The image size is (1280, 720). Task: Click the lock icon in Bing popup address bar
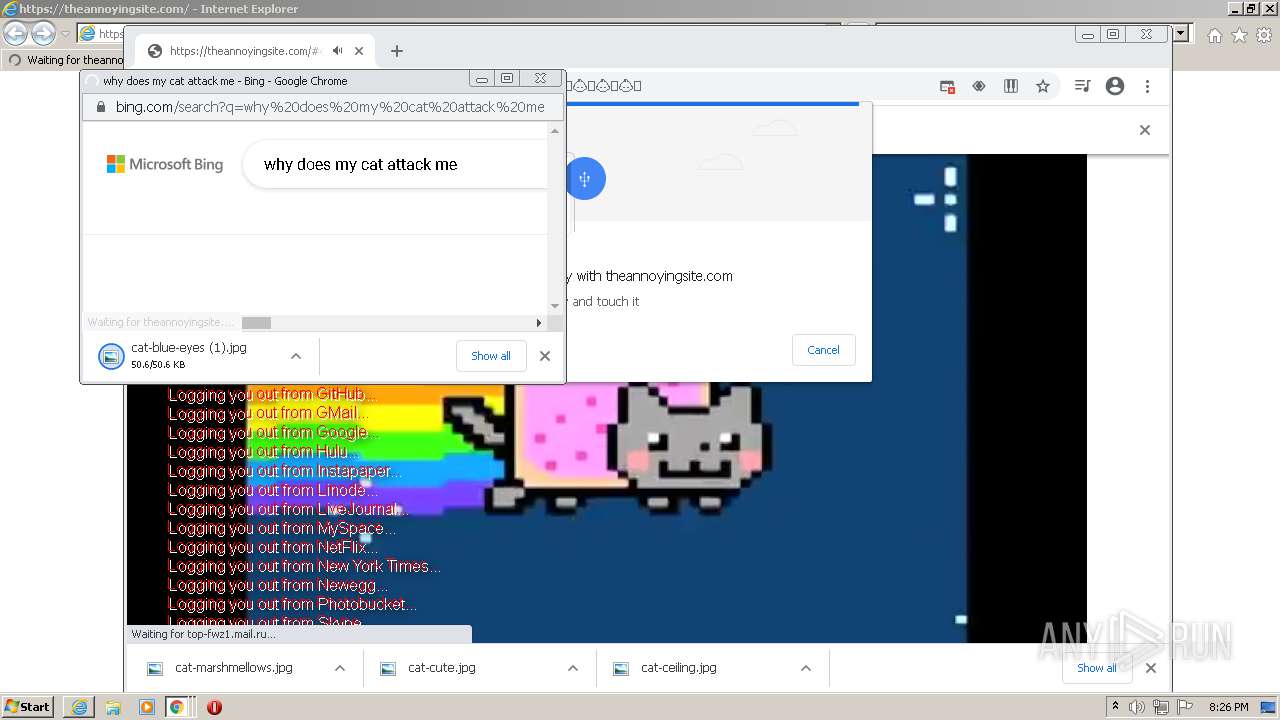pos(100,107)
